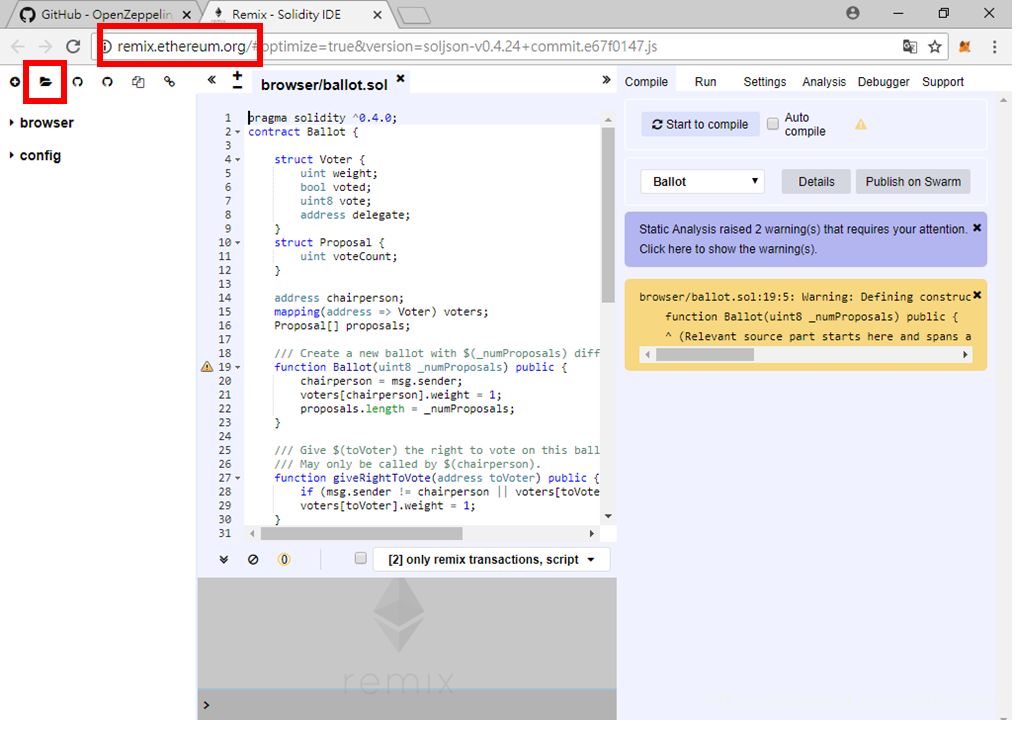Open the Analysis tab

click(x=824, y=82)
